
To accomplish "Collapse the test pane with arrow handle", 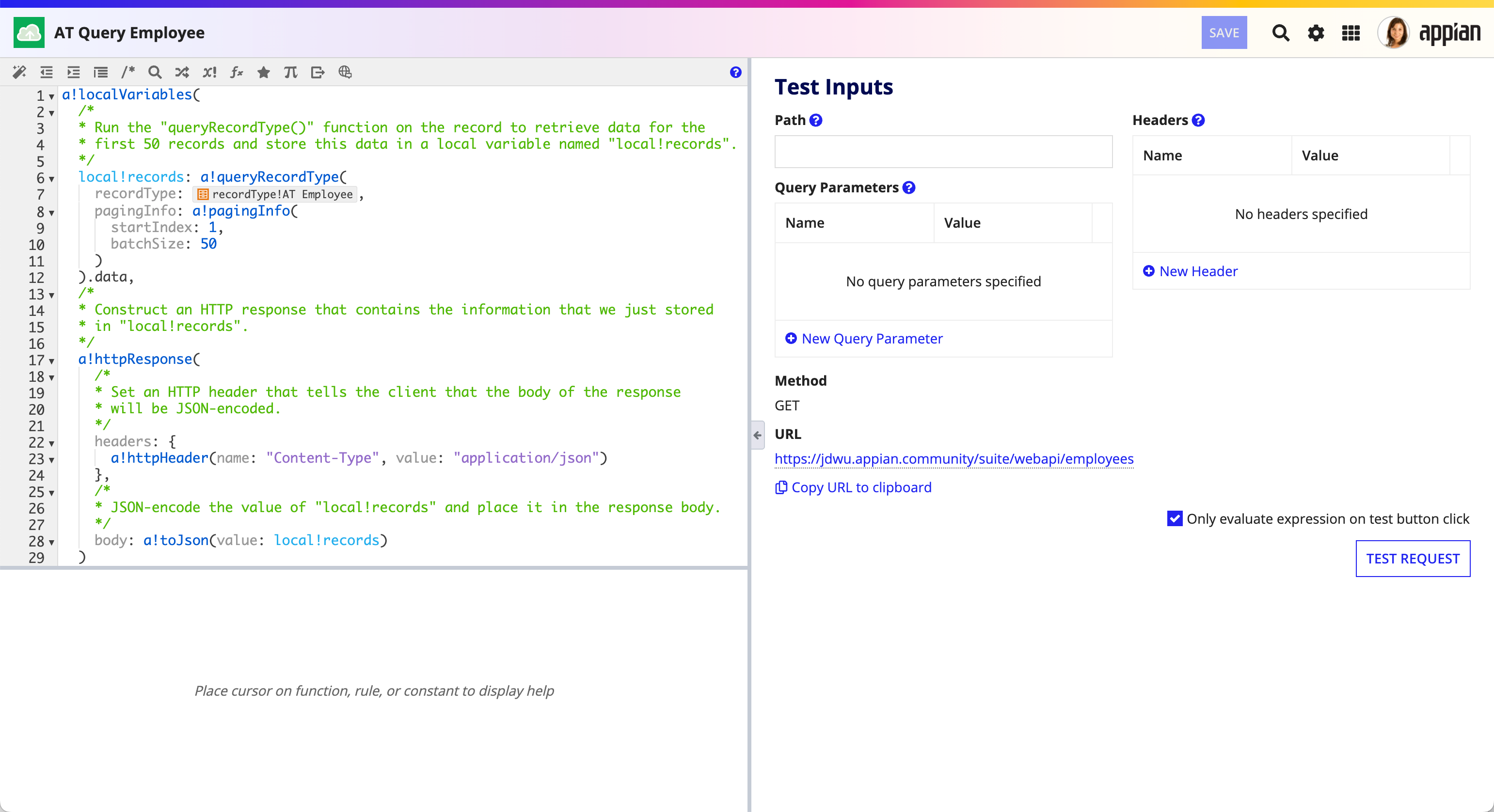I will (x=758, y=435).
